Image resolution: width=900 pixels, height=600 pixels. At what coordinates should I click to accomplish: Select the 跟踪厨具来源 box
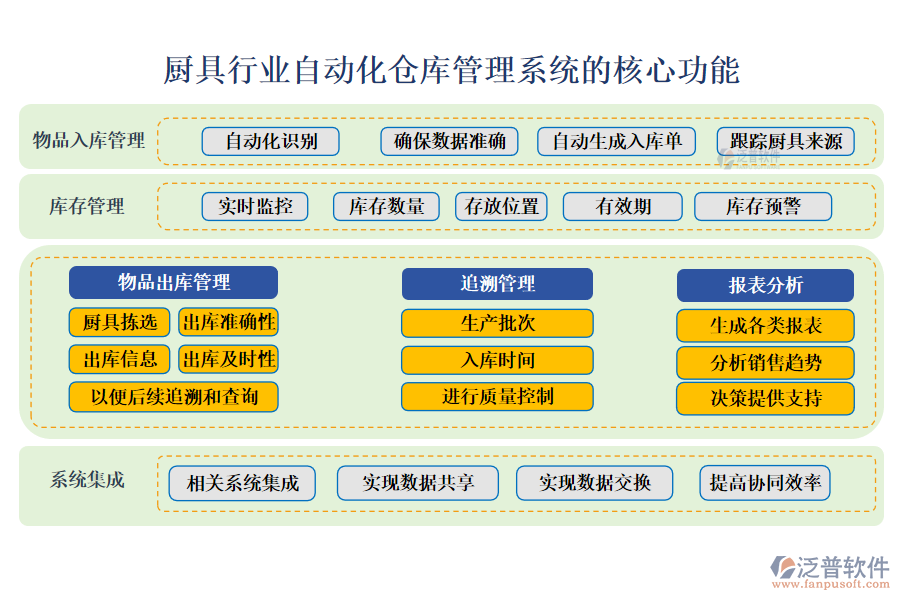point(786,141)
